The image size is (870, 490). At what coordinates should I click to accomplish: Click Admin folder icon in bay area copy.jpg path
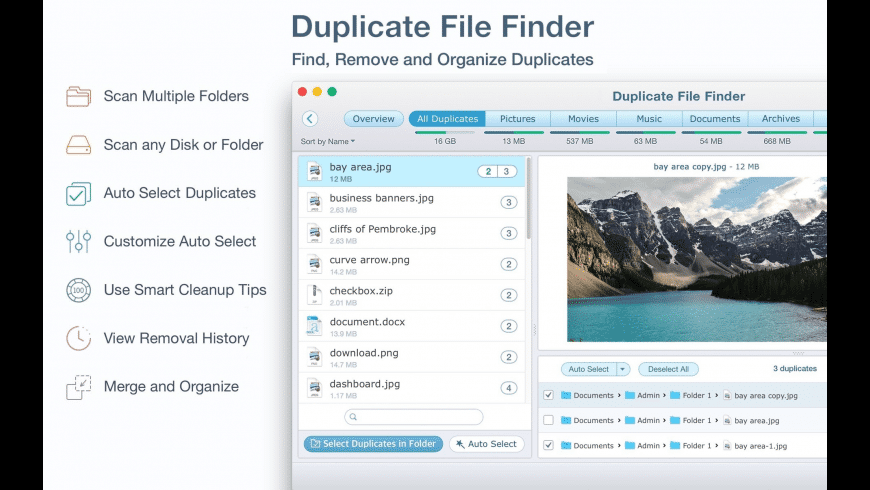pyautogui.click(x=630, y=395)
